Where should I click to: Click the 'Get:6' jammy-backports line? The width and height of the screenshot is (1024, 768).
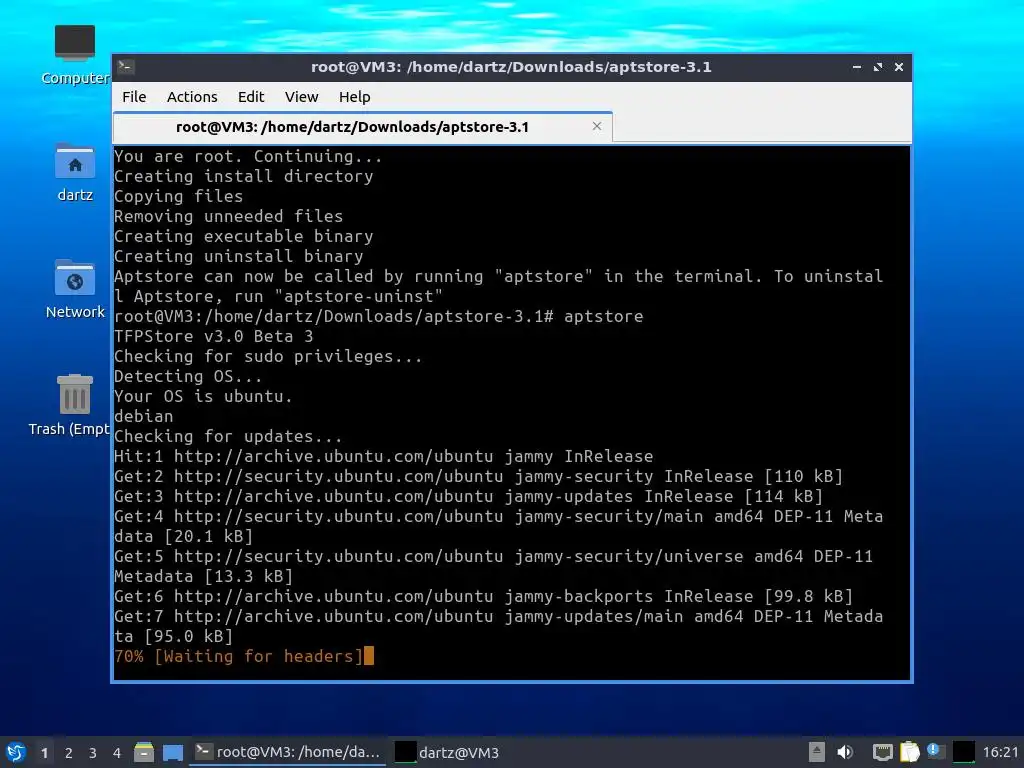click(483, 596)
